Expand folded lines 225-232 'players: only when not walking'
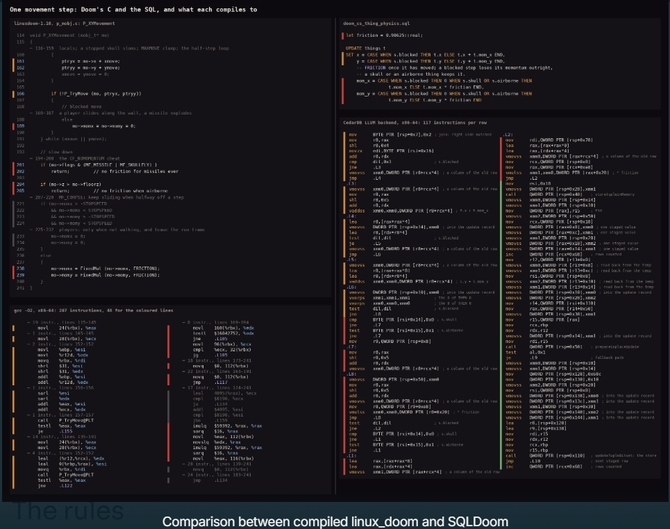Viewport: 670px width, 529px height. 117,230
